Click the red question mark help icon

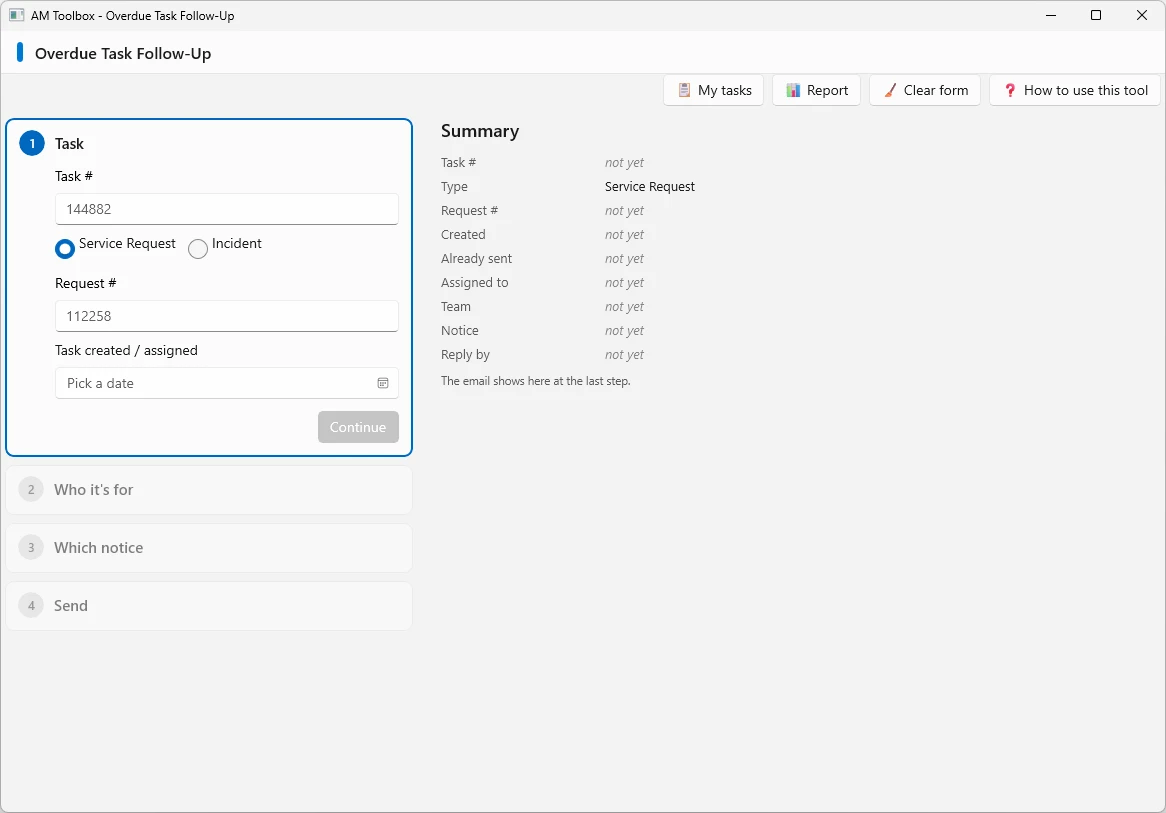pos(1010,90)
